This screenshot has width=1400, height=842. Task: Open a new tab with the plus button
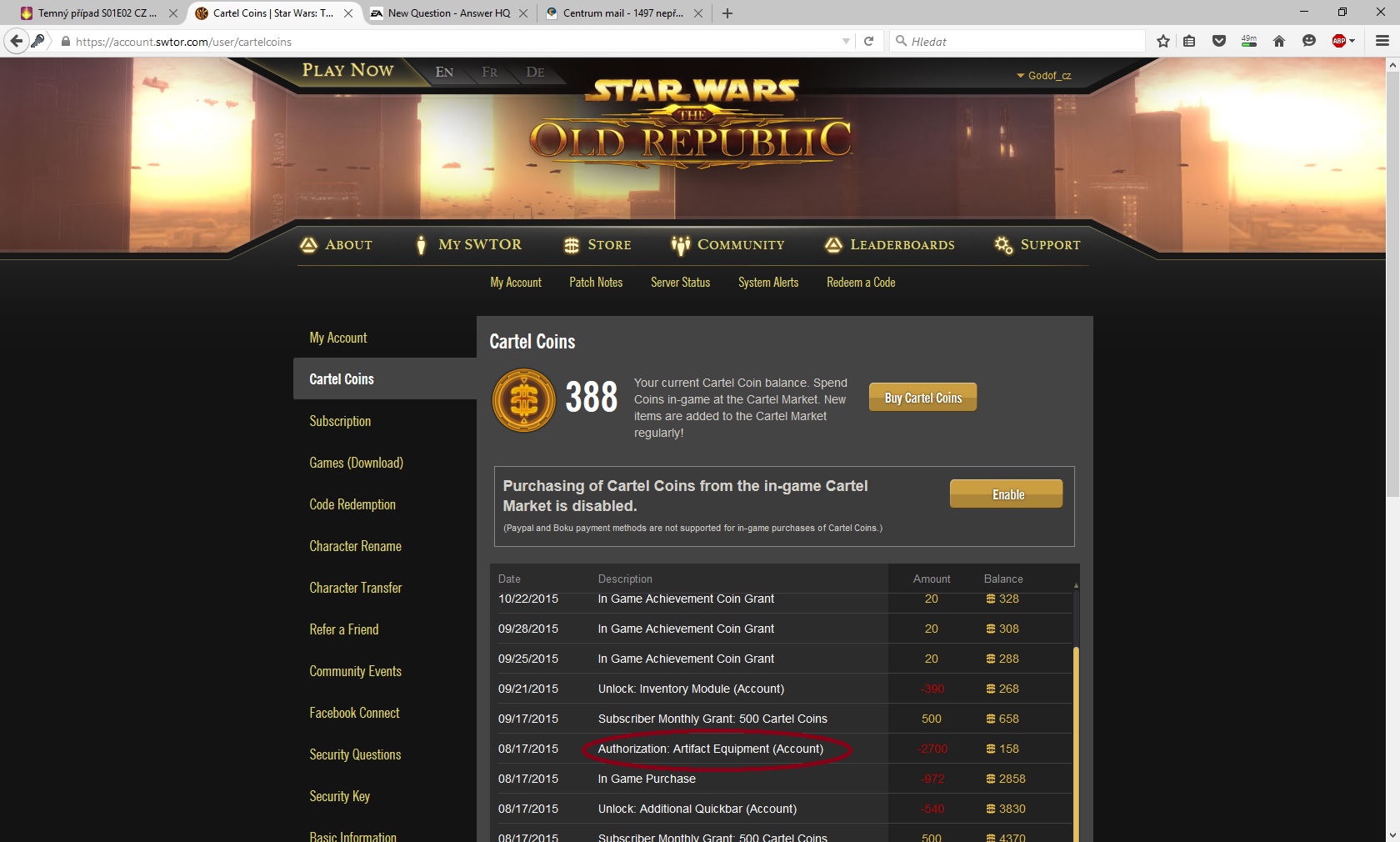click(x=727, y=13)
